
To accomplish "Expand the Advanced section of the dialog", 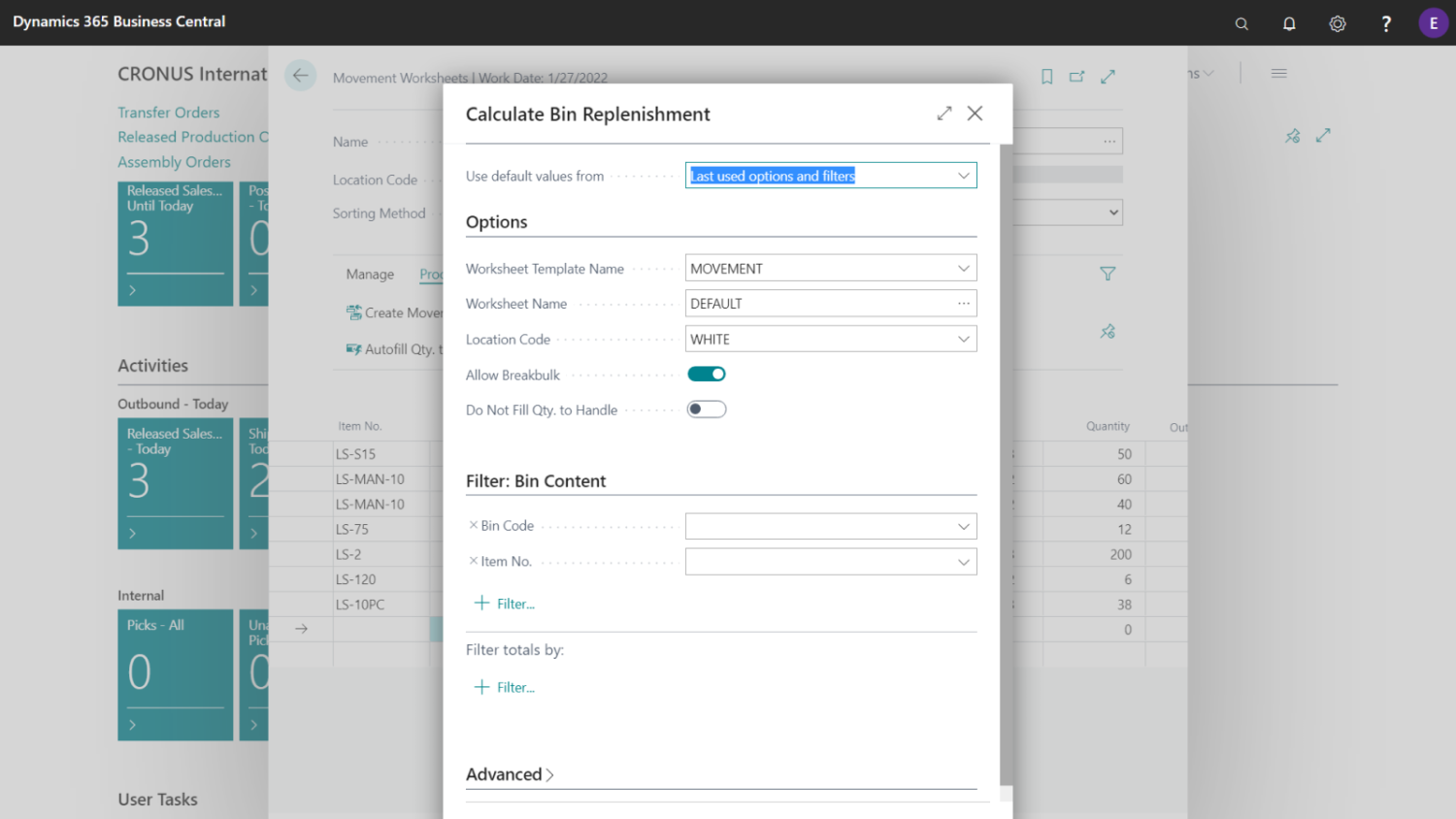I will click(510, 774).
